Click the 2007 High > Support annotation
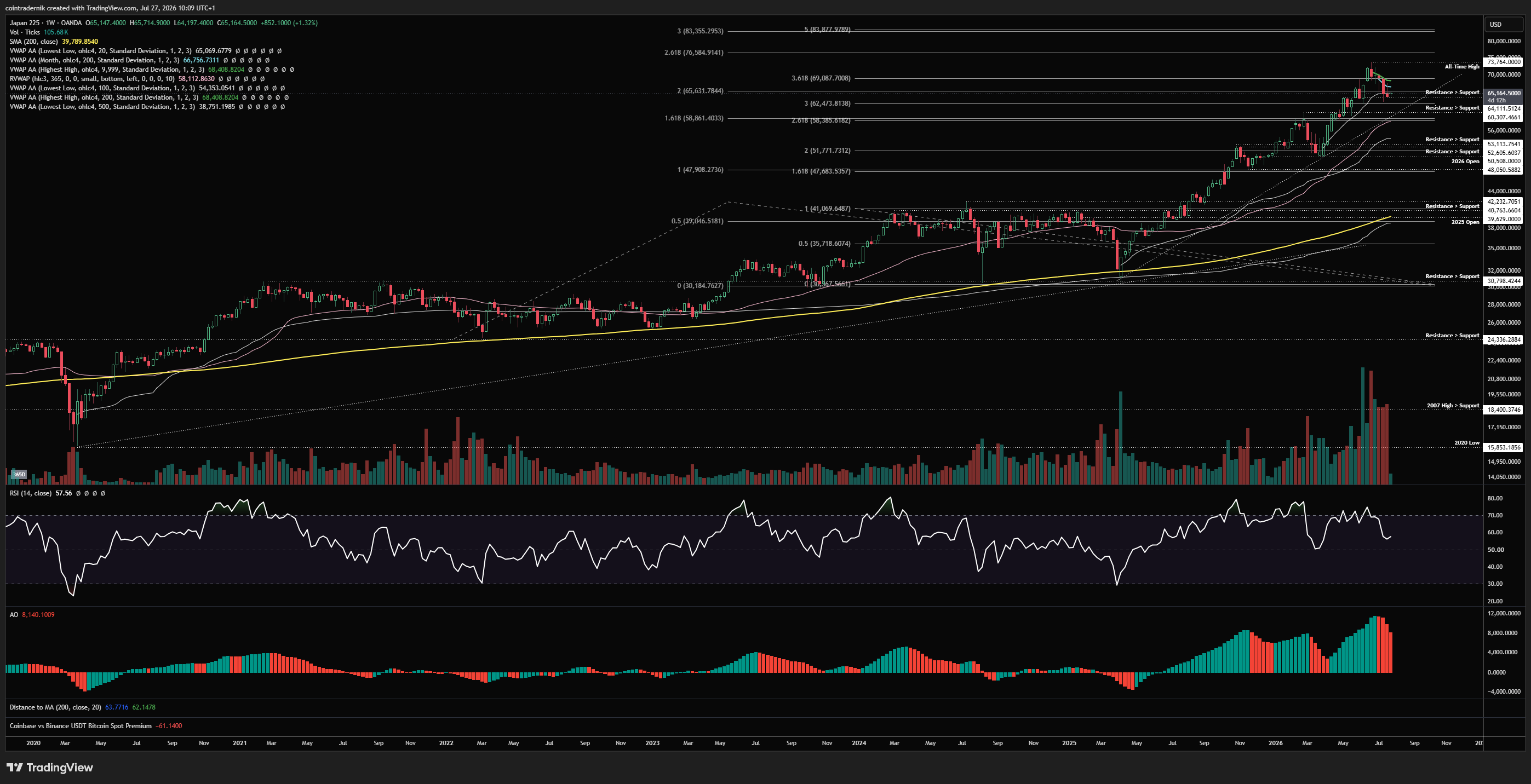 tap(1453, 406)
